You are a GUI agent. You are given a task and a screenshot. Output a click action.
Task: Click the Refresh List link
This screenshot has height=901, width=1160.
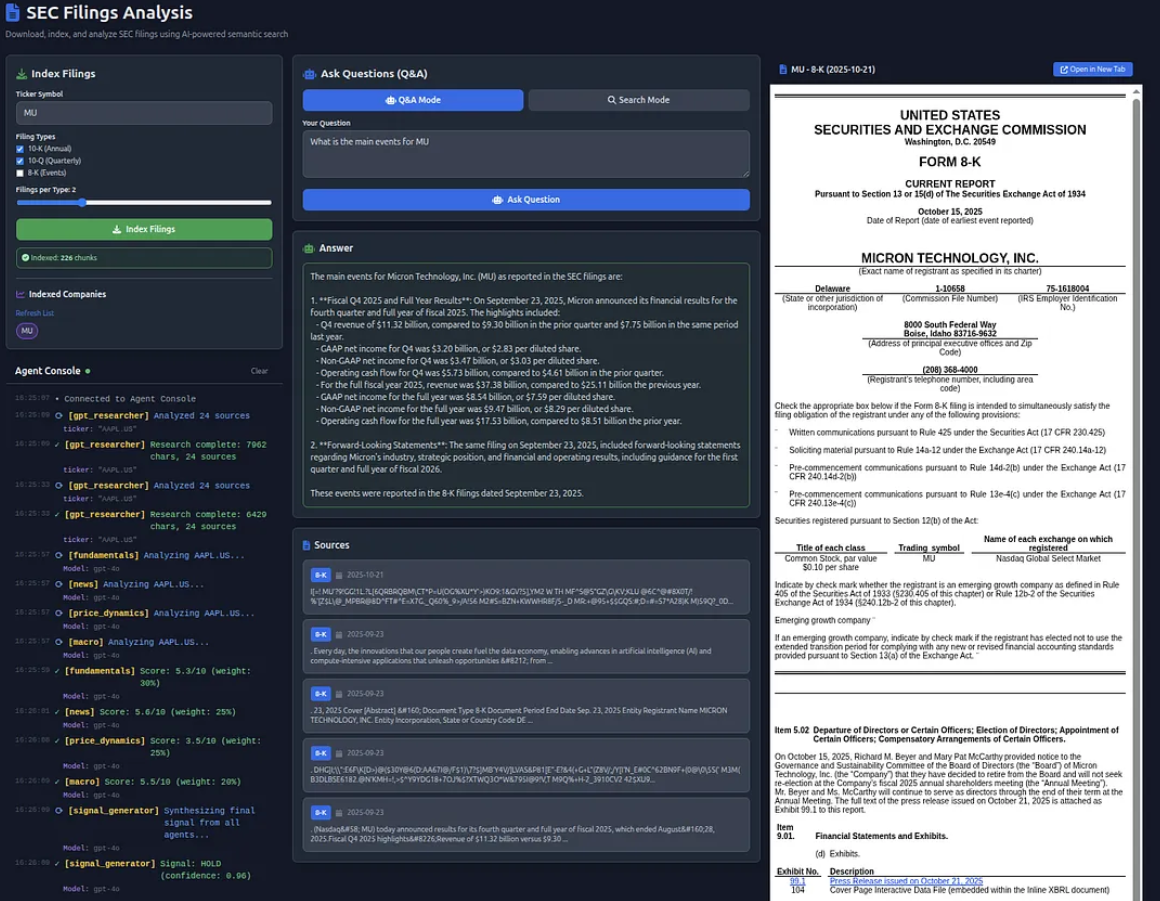tap(35, 313)
